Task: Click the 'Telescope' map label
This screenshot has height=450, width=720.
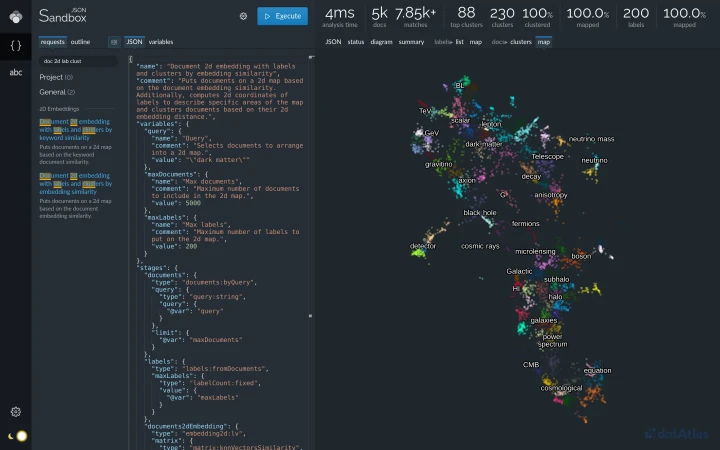Action: tap(547, 157)
